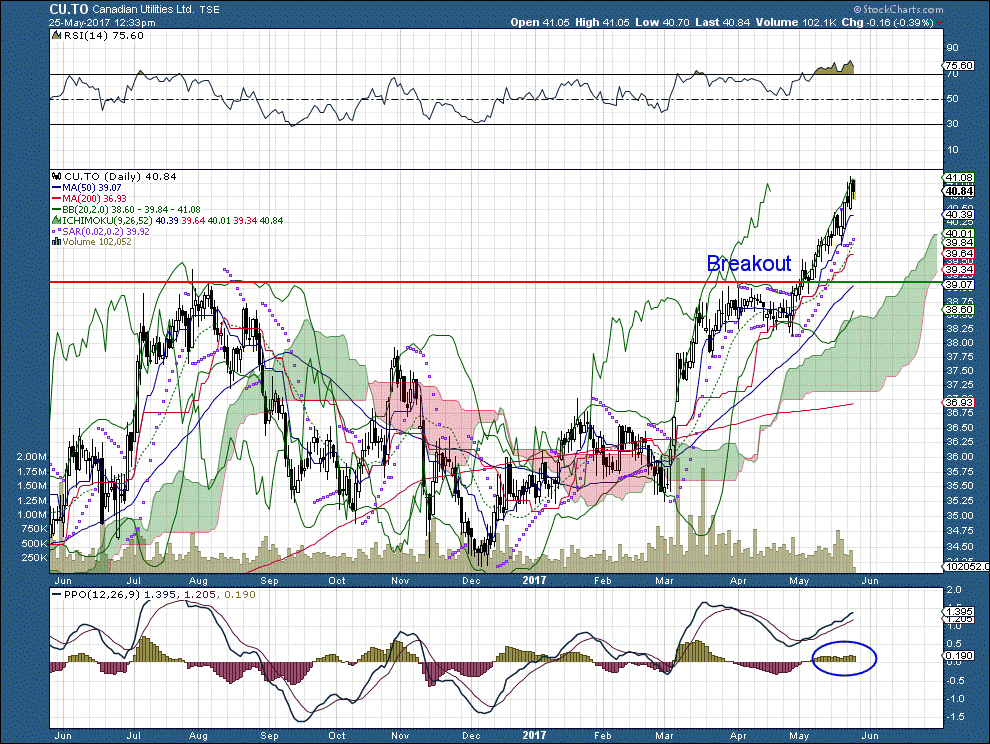Click the Volume 102,052 legend entry
Image resolution: width=990 pixels, height=744 pixels.
tap(97, 241)
